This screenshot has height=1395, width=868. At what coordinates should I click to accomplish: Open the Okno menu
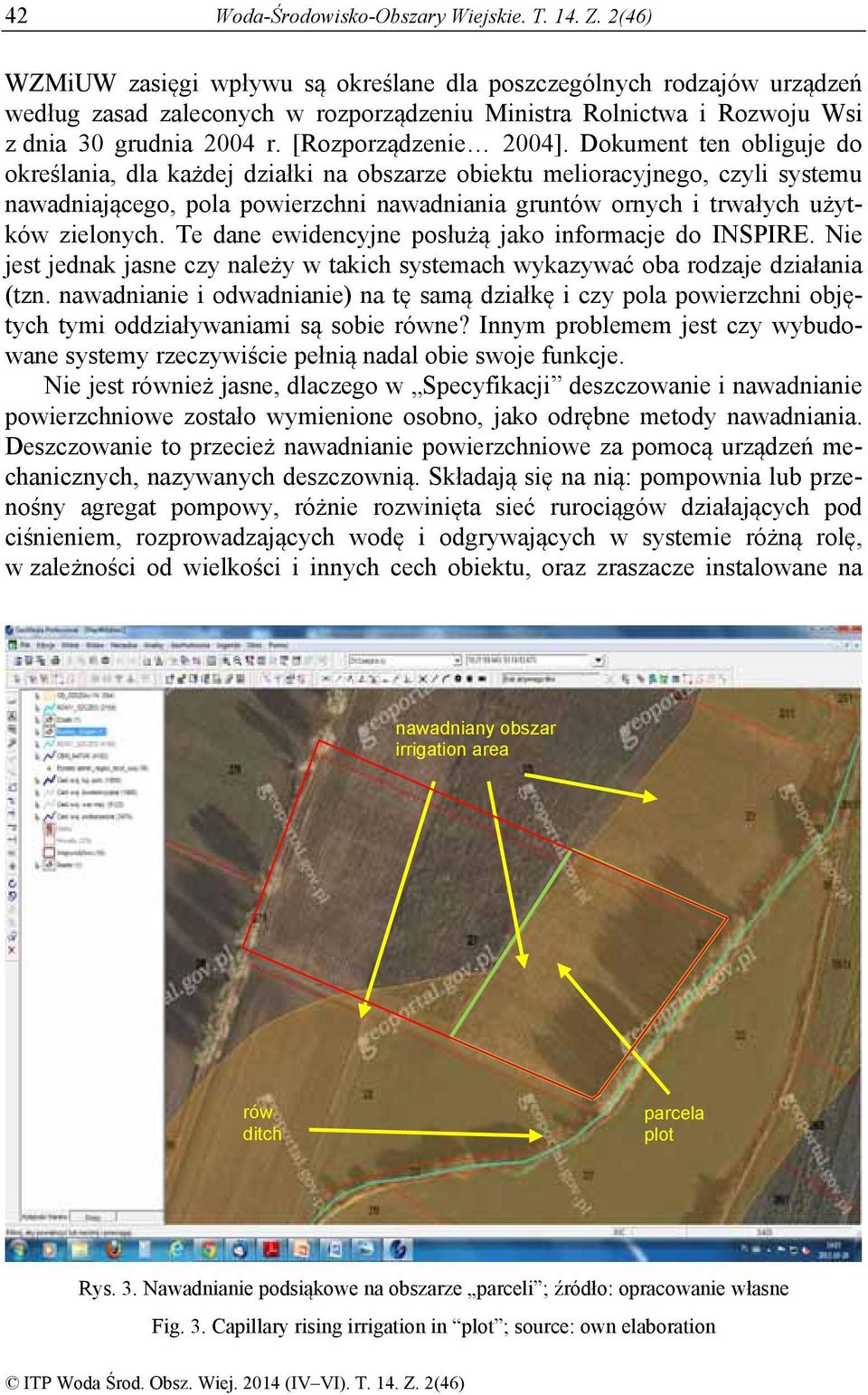[255, 645]
